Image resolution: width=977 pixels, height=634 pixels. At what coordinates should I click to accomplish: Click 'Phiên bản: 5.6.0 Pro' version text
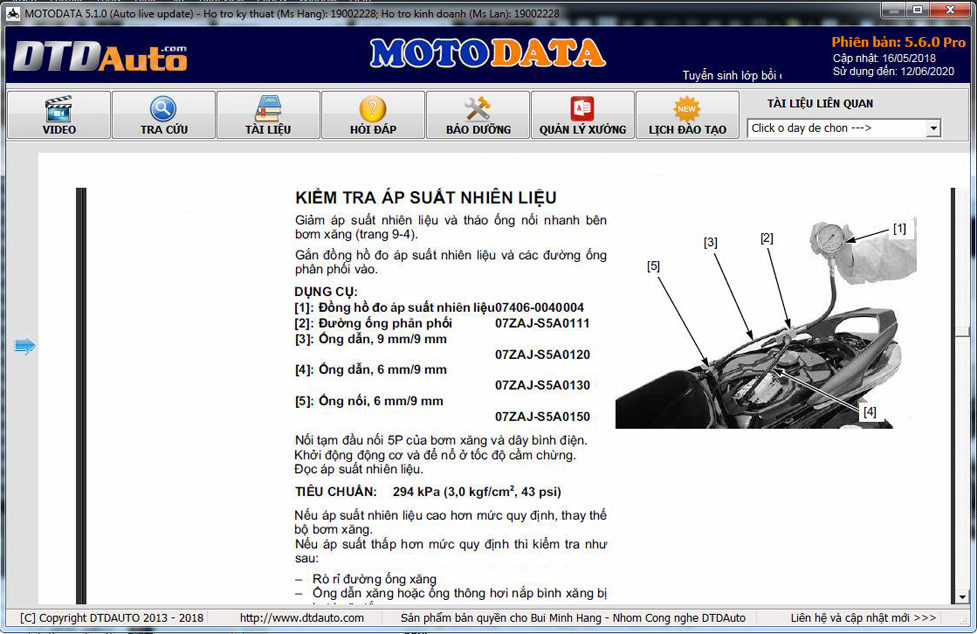[x=898, y=42]
